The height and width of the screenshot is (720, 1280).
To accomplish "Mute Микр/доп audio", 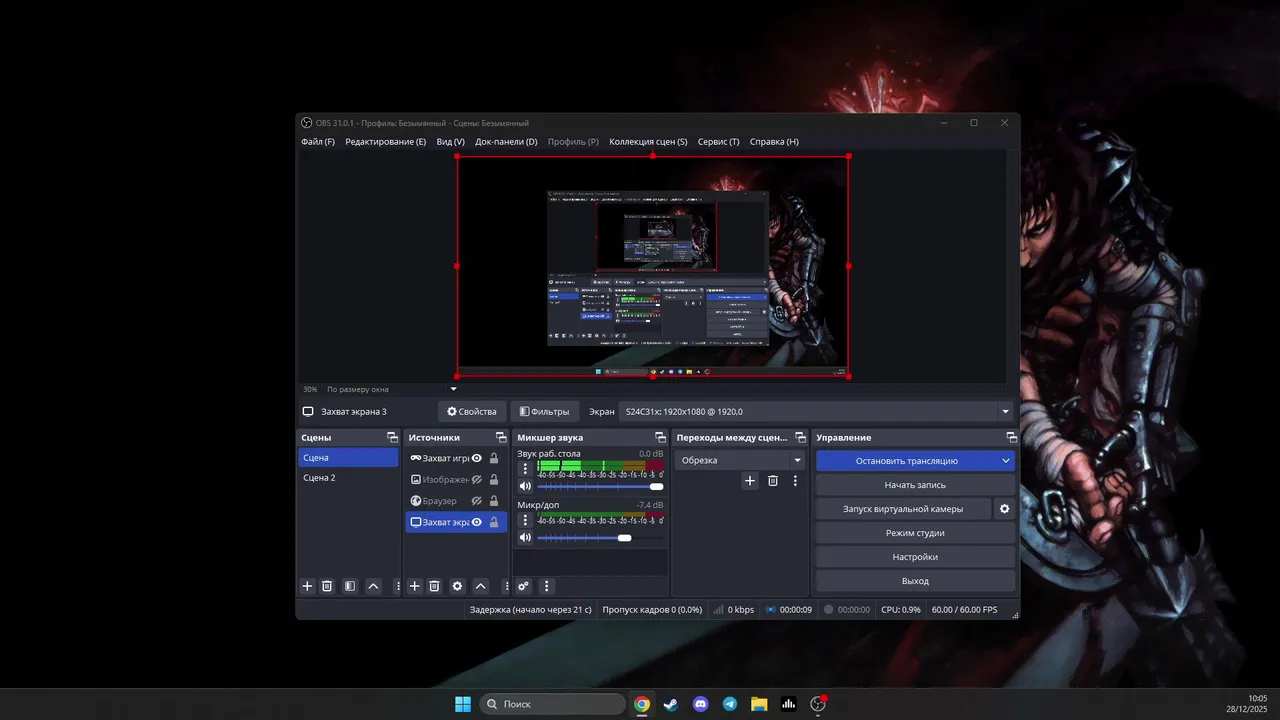I will [x=526, y=538].
